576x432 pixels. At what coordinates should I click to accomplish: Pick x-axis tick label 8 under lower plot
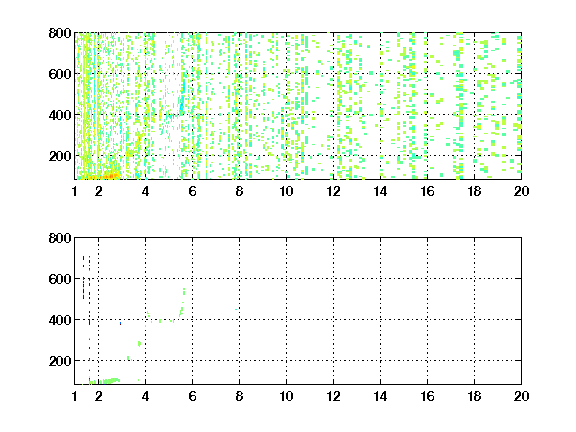point(240,396)
